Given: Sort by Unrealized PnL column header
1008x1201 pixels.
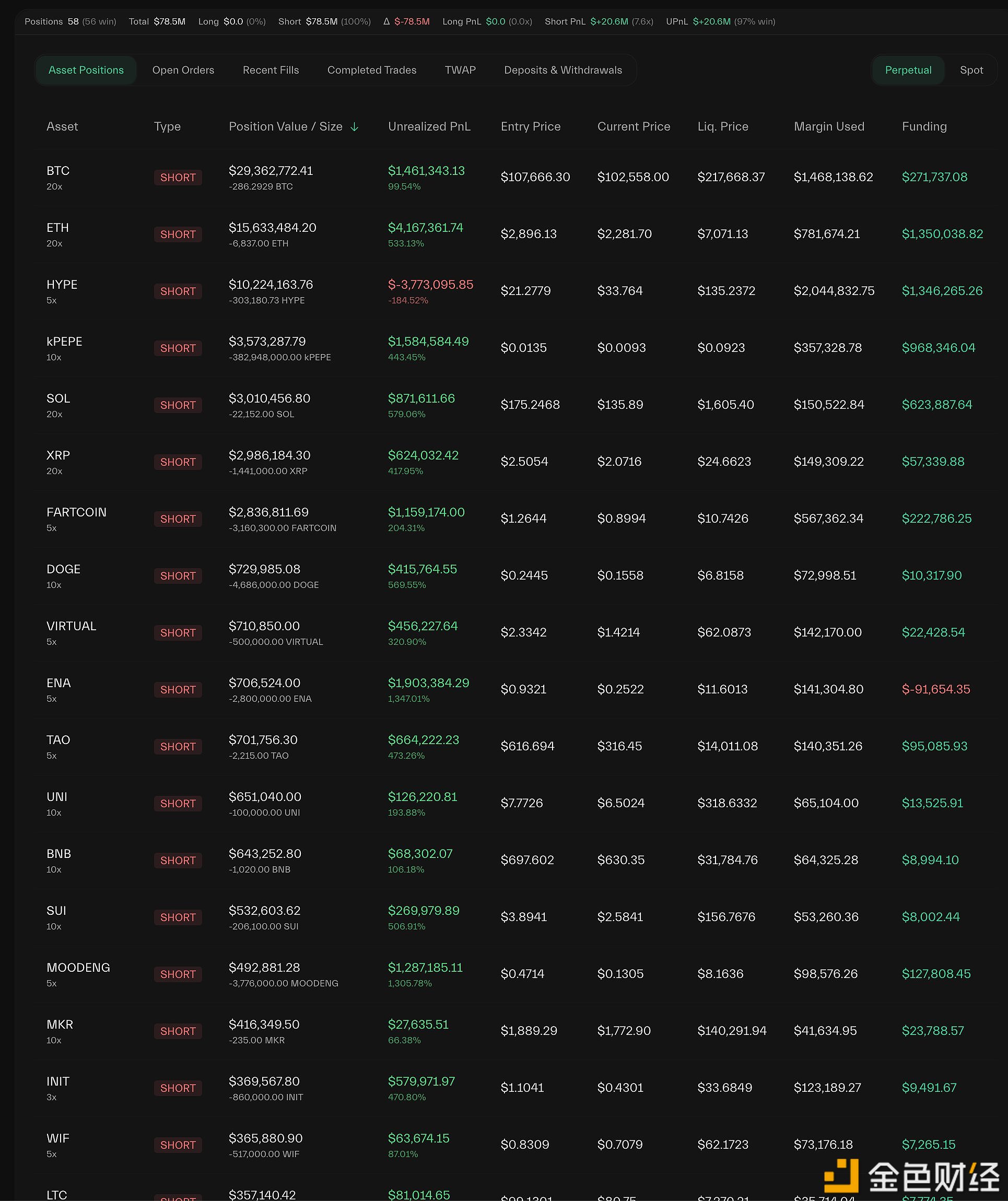Looking at the screenshot, I should coord(429,126).
